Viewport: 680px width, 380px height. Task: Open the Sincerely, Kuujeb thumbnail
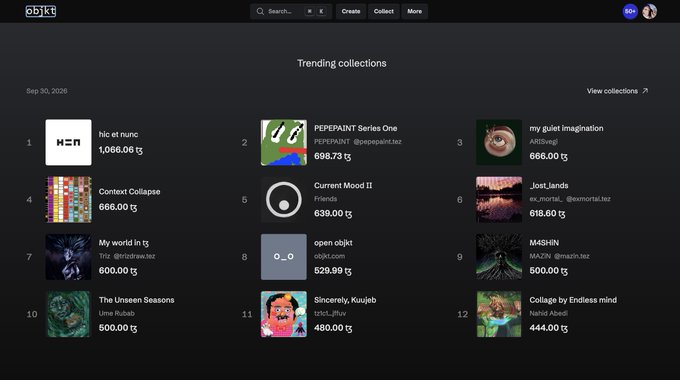[x=284, y=314]
